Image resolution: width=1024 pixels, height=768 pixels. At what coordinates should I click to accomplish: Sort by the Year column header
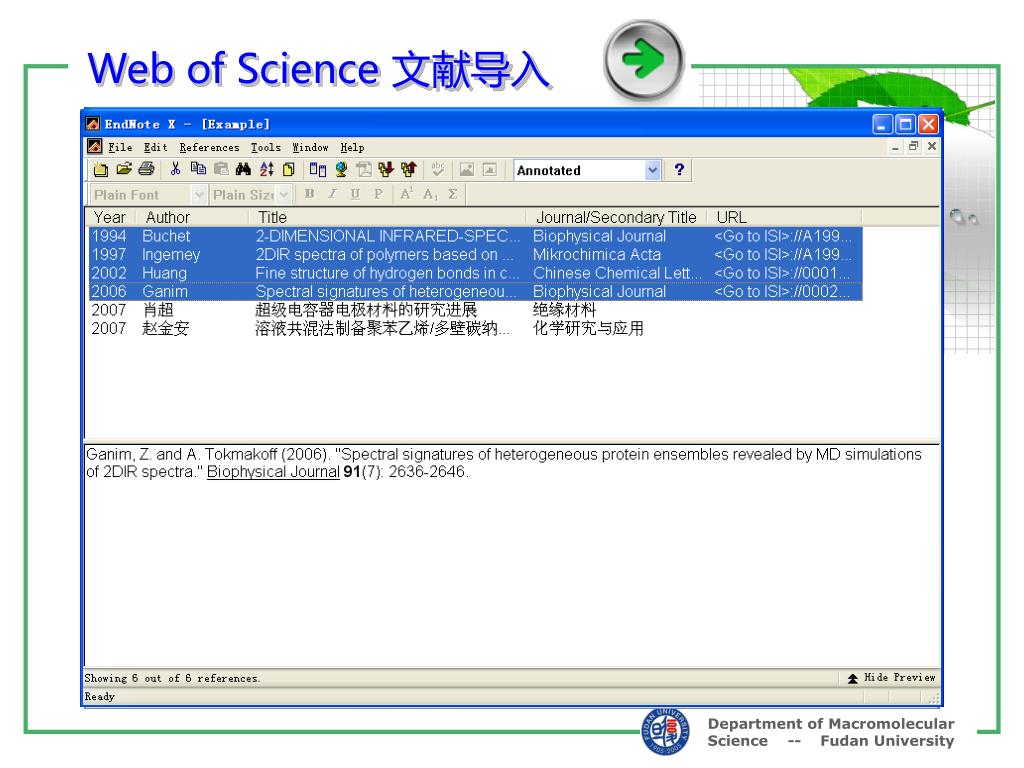pos(110,217)
